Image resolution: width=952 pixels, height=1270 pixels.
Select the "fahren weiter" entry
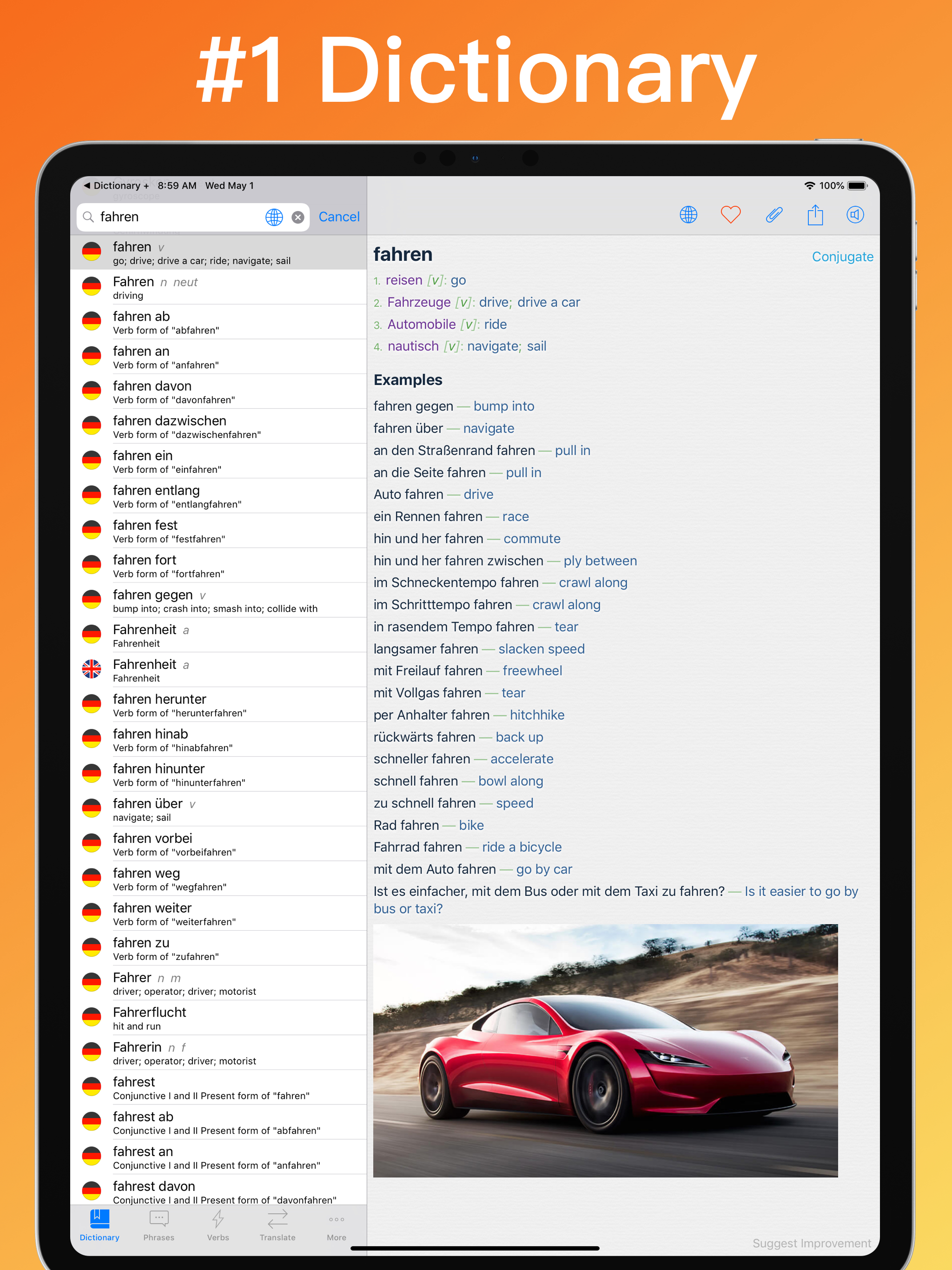pos(218,913)
